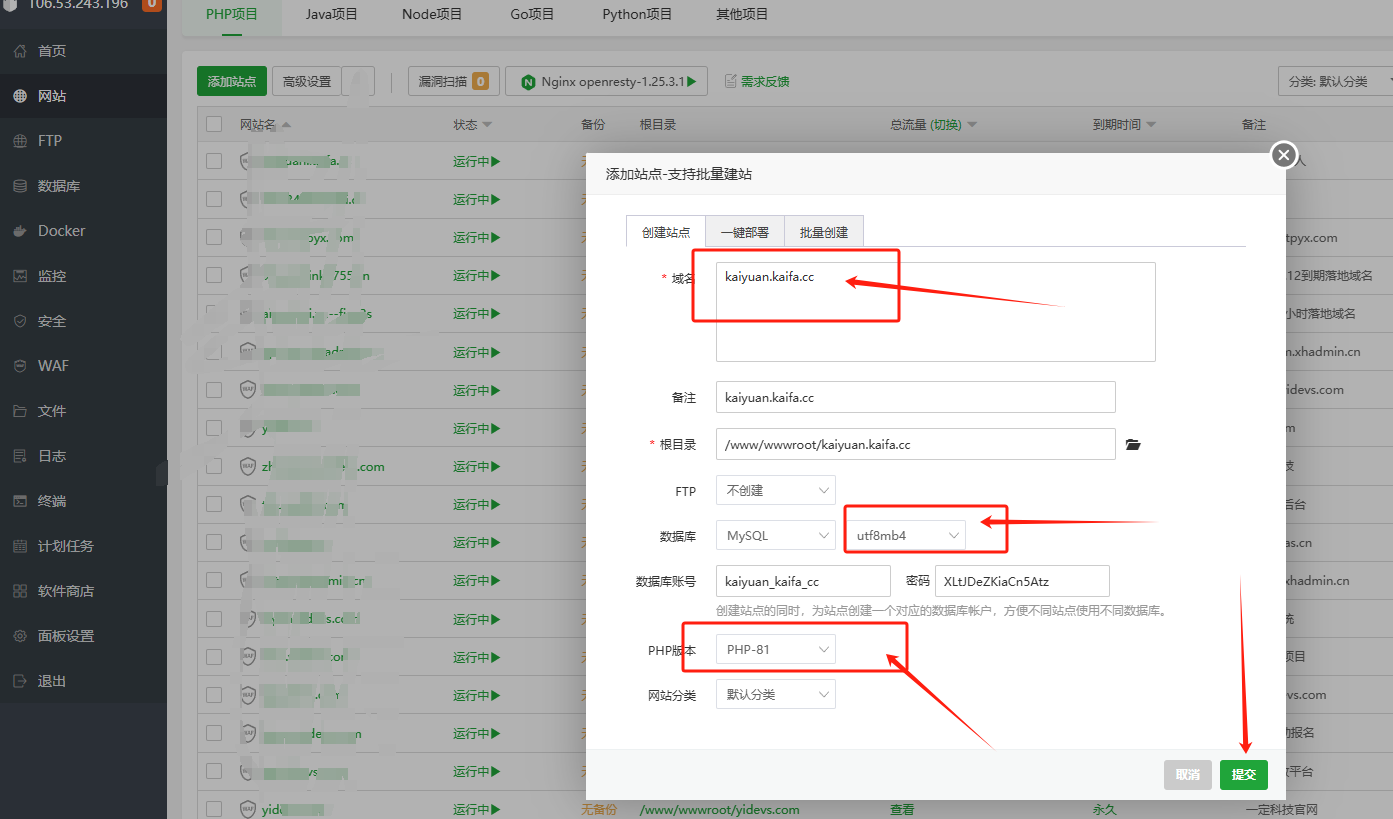Click the 取消 cancel button

pos(1188,774)
